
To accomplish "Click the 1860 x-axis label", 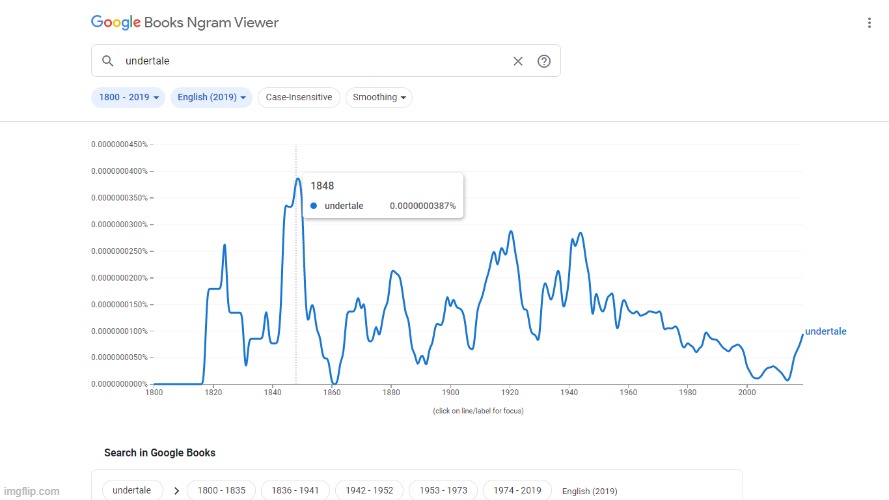I will pos(332,392).
